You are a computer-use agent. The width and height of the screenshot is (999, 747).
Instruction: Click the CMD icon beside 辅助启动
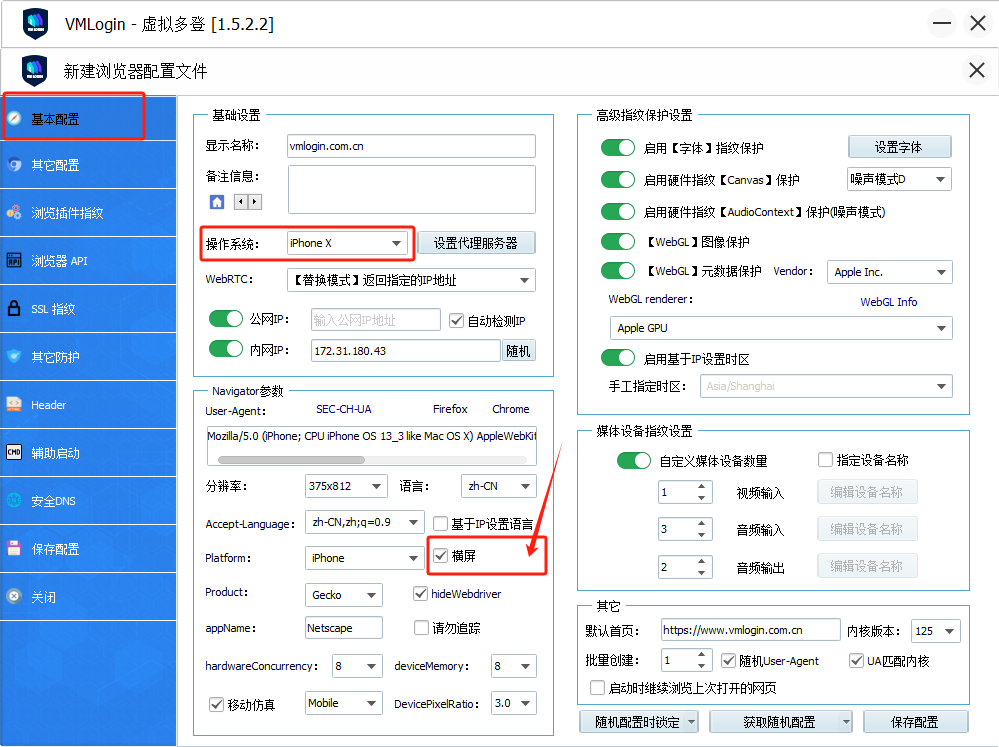(x=14, y=452)
